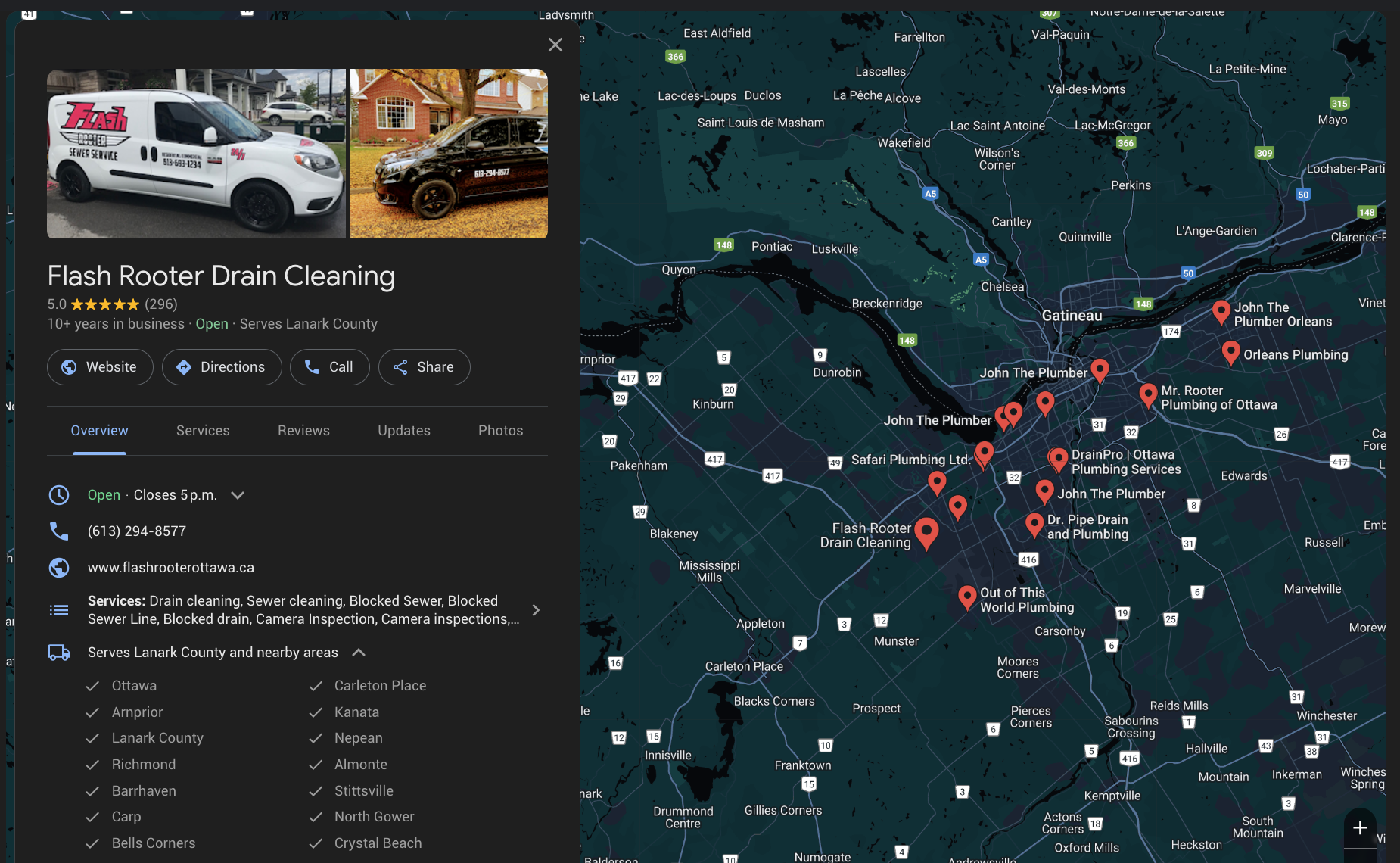Click Bells Corners list entry
This screenshot has height=863, width=1400.
click(x=154, y=843)
